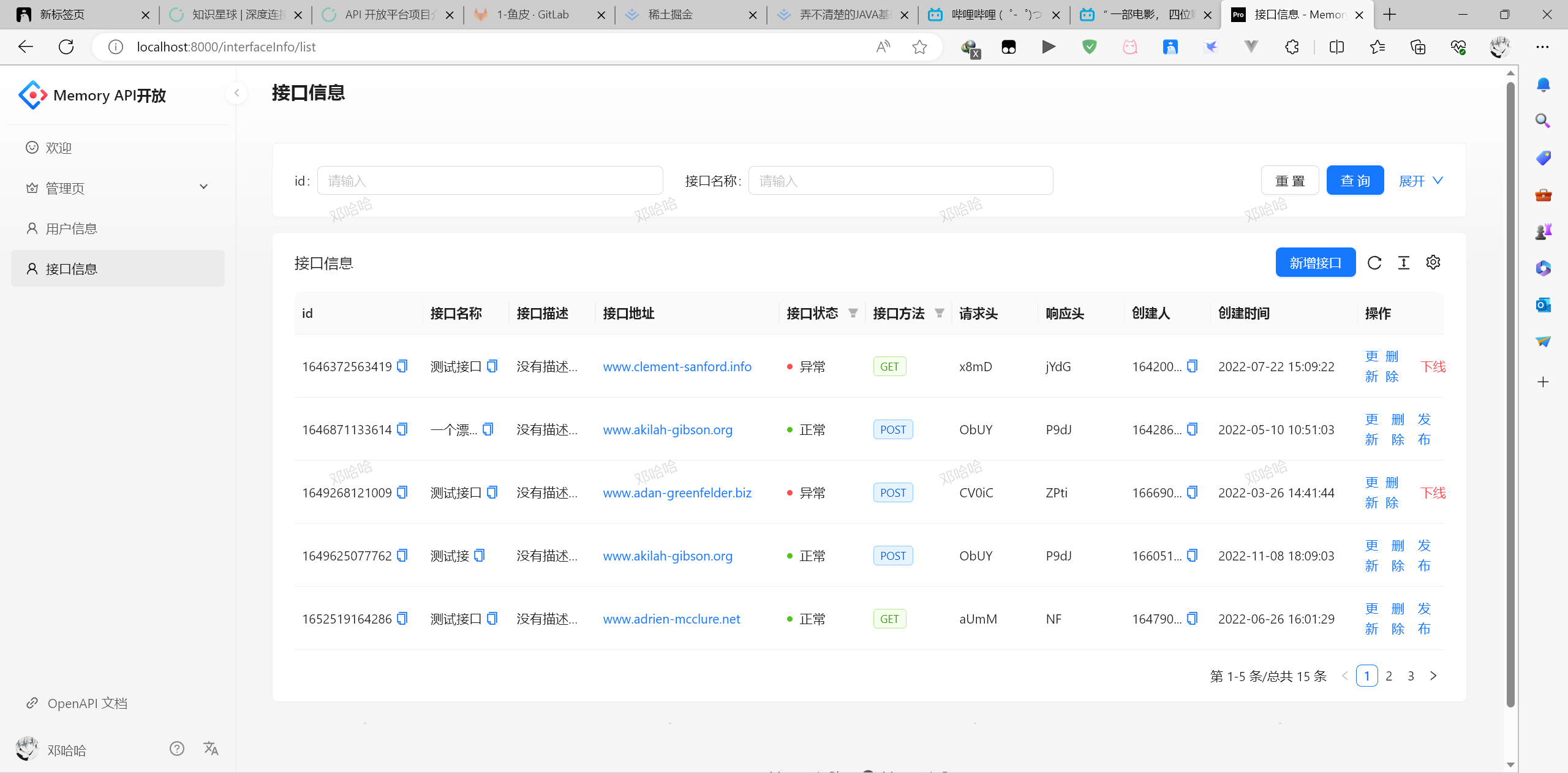
Task: Open browser settings and more menu
Action: pyautogui.click(x=1543, y=47)
